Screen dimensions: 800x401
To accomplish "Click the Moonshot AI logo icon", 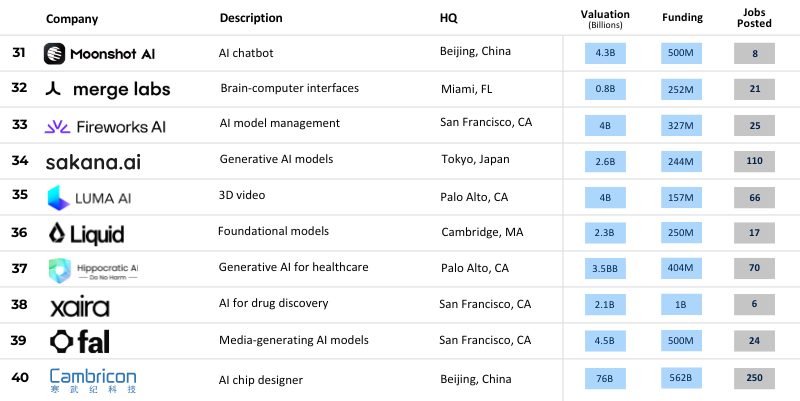I will tap(56, 54).
